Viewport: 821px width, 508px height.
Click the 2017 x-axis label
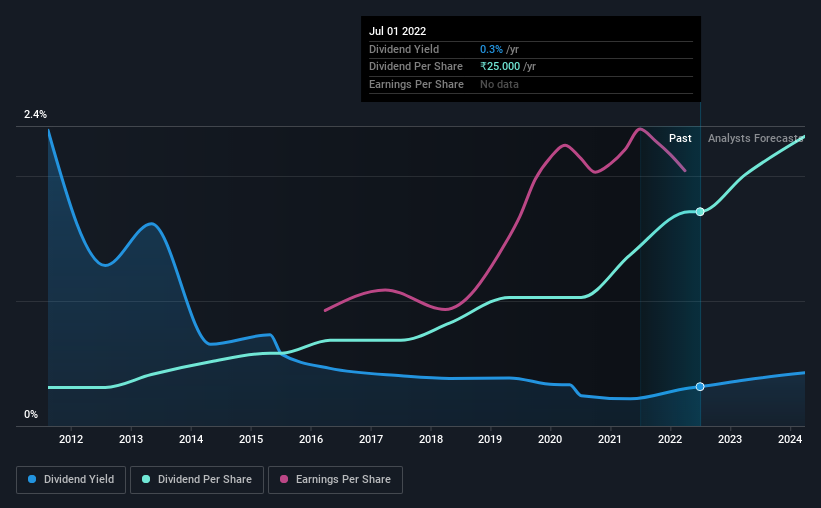pyautogui.click(x=371, y=439)
